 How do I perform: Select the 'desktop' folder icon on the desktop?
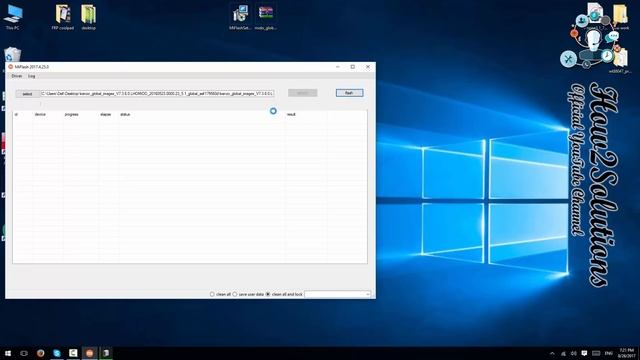point(89,16)
